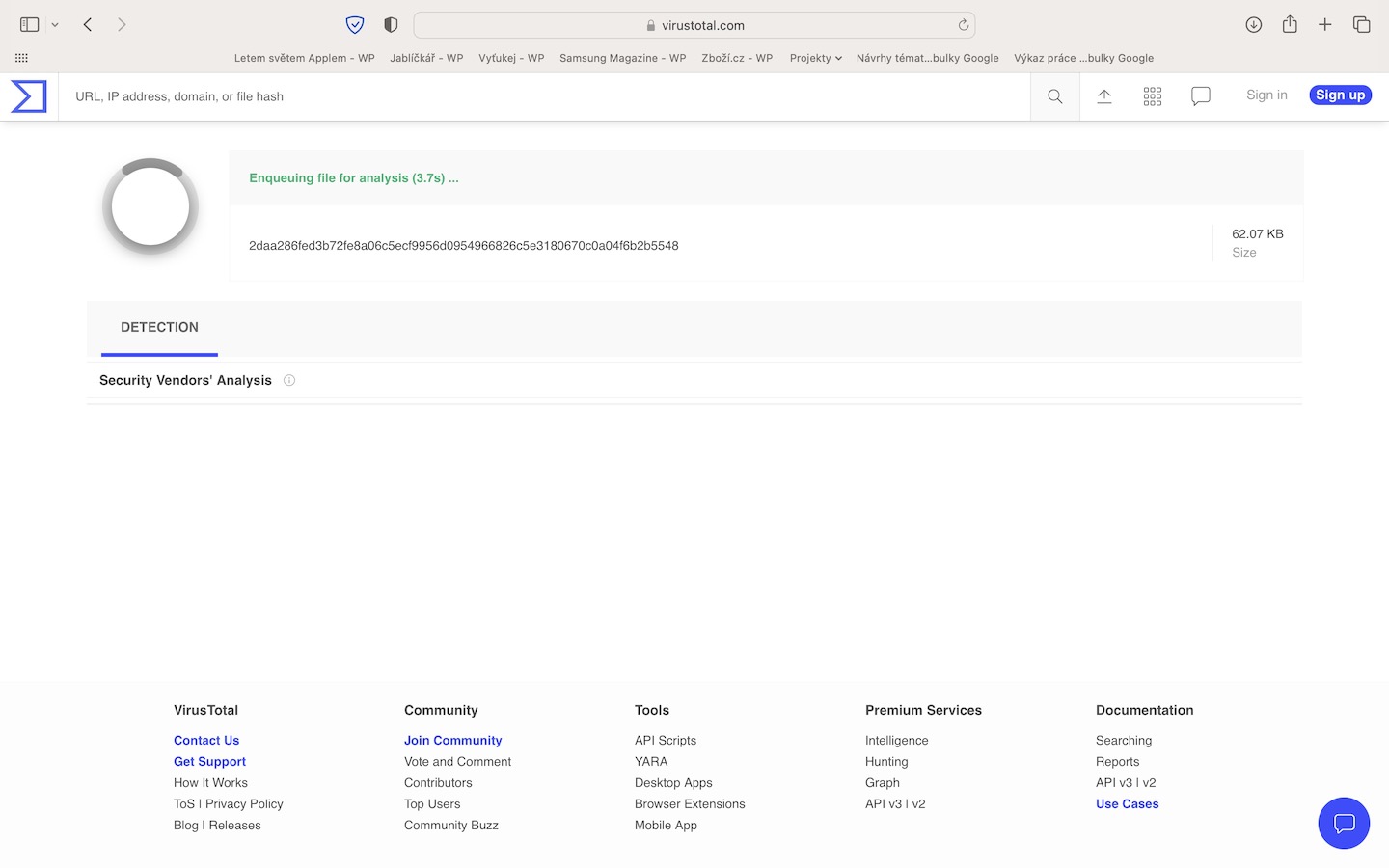
Task: Click the VirusTotal sigma logo
Action: point(29,96)
